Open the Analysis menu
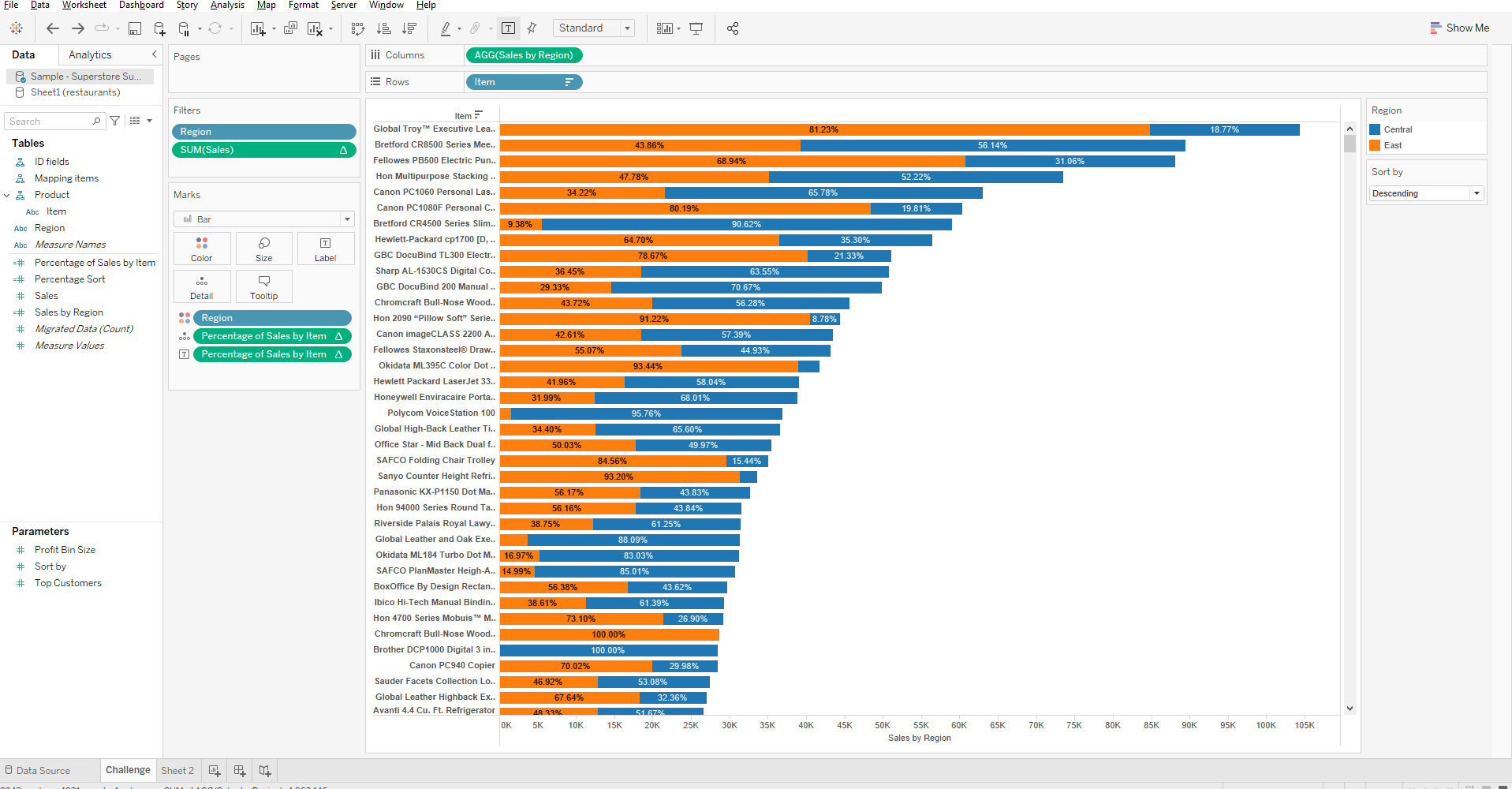Image resolution: width=1512 pixels, height=789 pixels. [227, 5]
